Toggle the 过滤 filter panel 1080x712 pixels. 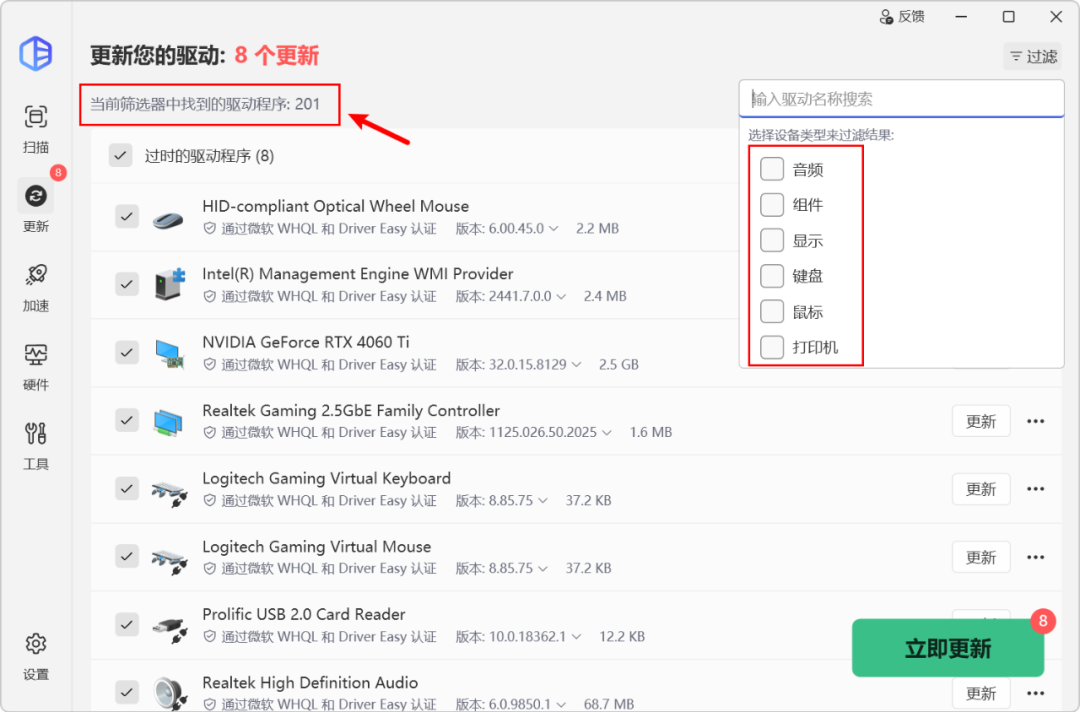[1032, 56]
